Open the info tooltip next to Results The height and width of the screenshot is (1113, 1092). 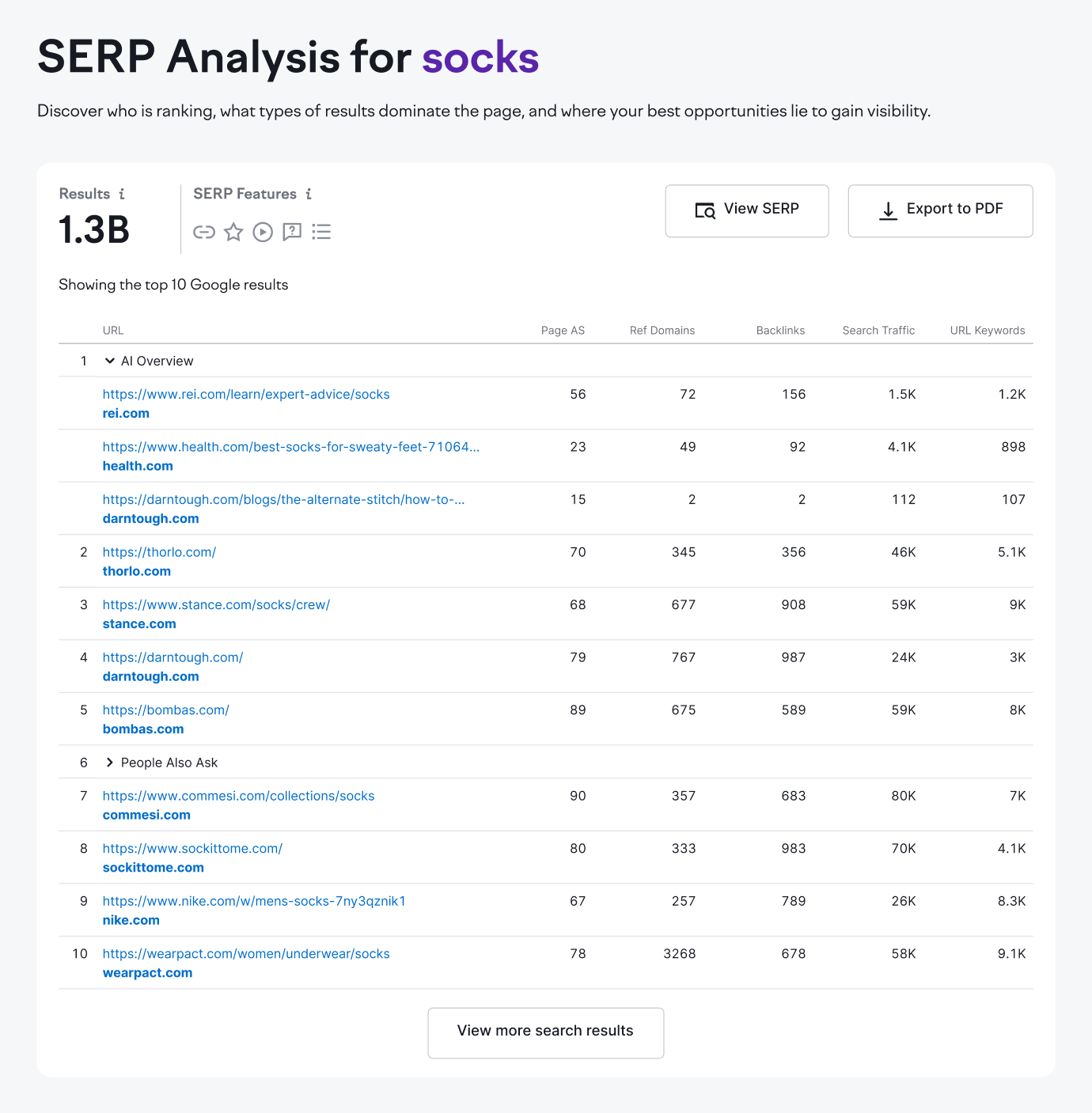[121, 193]
